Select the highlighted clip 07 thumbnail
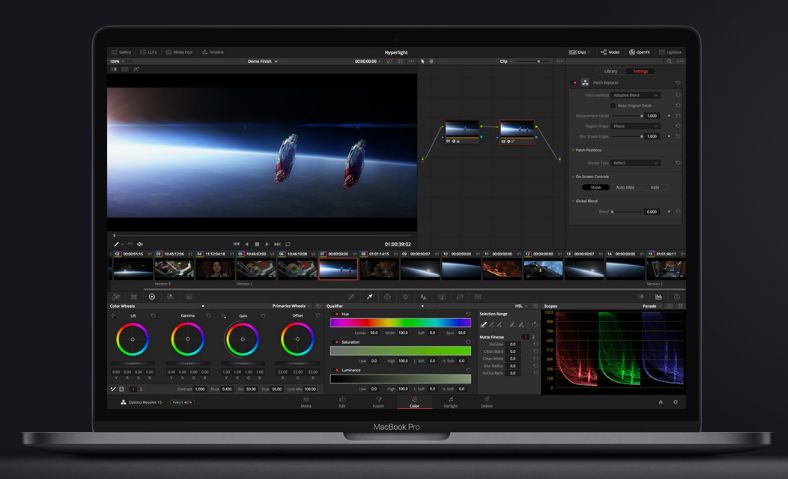The width and height of the screenshot is (788, 479). pos(338,268)
